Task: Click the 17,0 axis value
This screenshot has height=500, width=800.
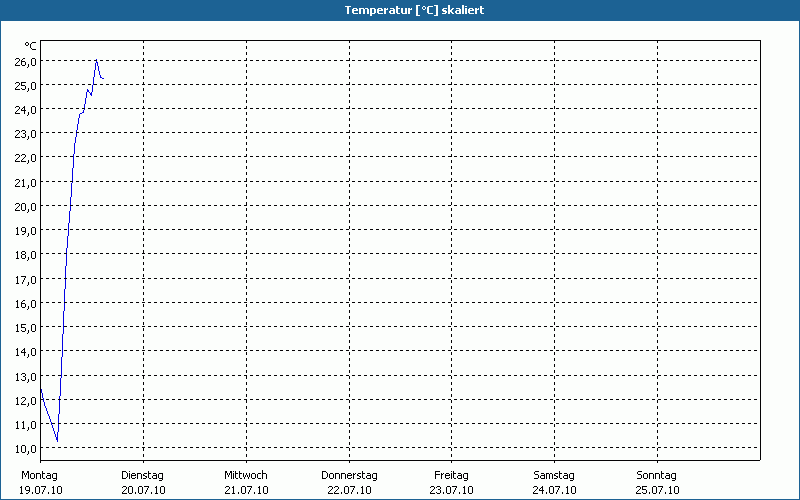Action: 26,280
